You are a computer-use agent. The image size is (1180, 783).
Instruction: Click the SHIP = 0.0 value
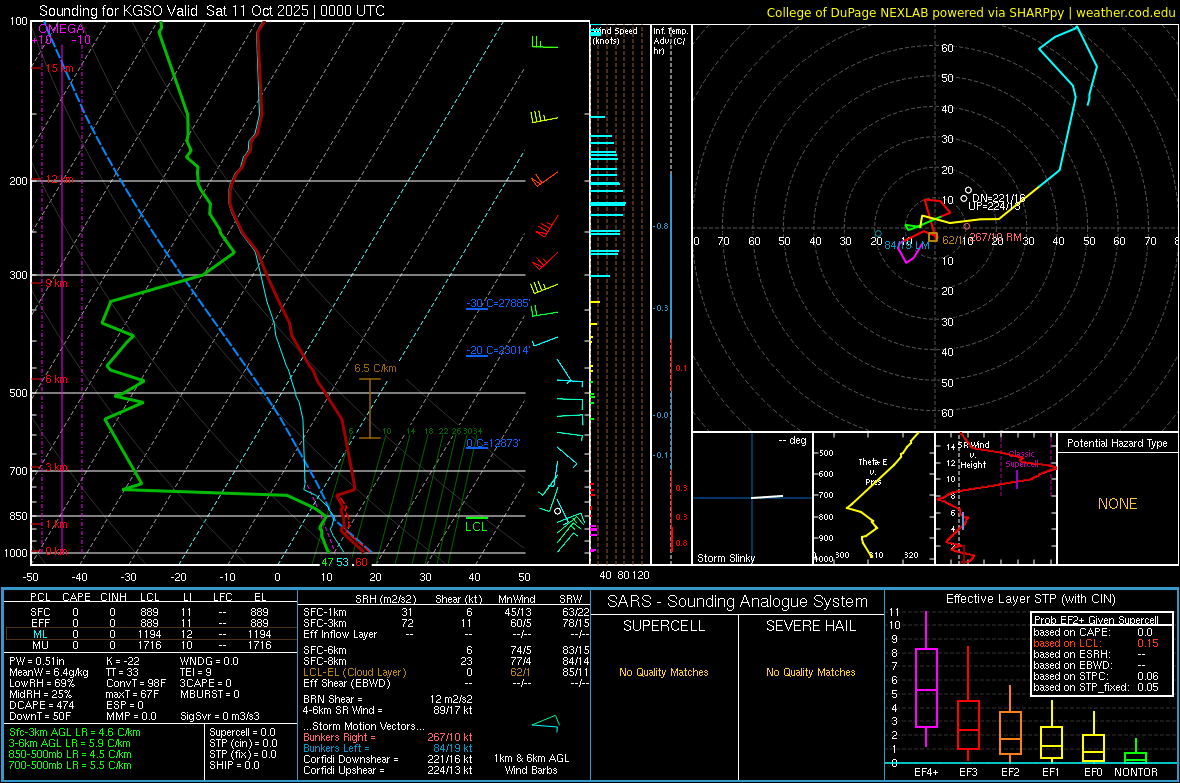click(234, 765)
